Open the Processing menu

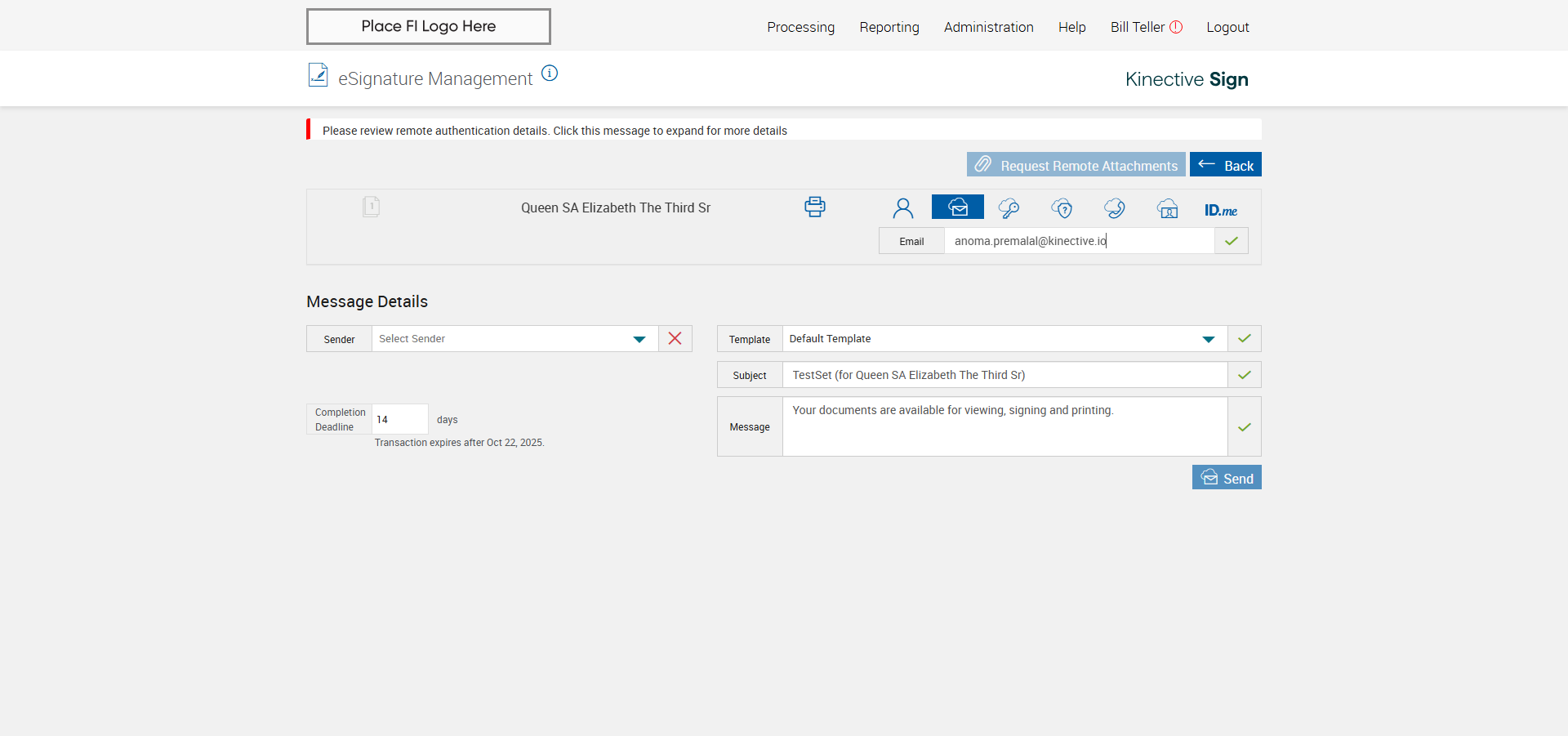pos(800,27)
